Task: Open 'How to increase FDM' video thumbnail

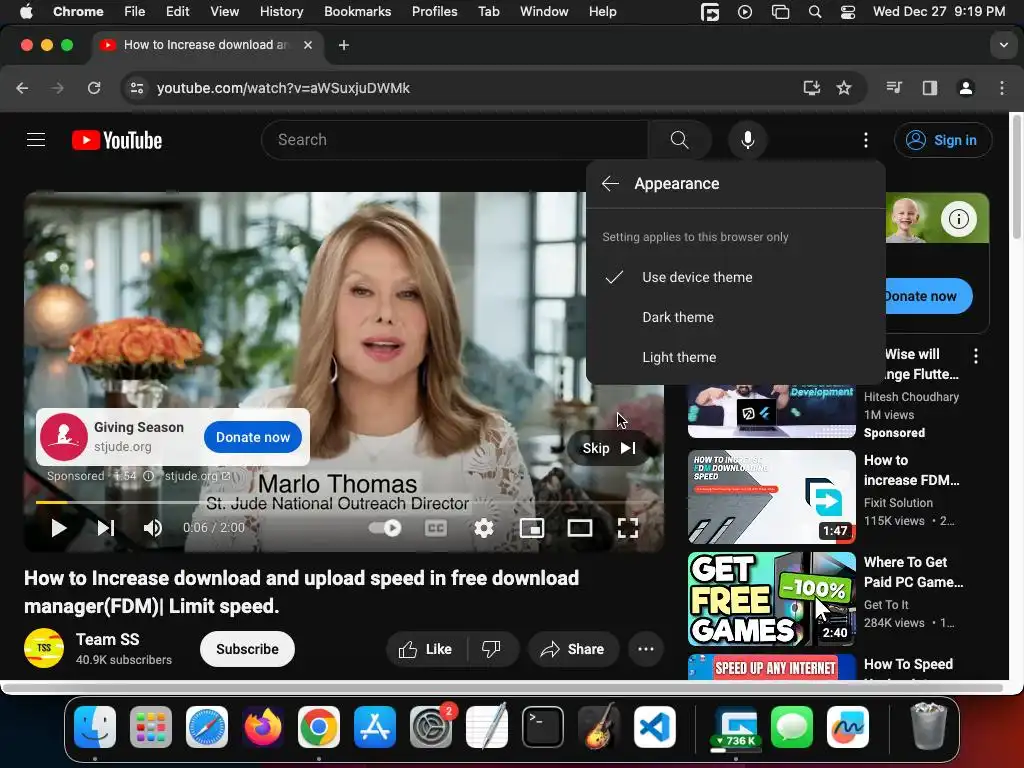Action: click(772, 497)
